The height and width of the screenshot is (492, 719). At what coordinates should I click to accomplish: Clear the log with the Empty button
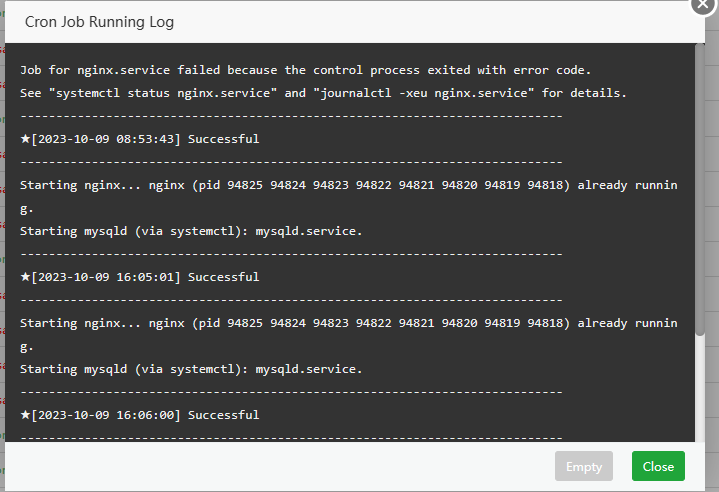click(x=584, y=467)
